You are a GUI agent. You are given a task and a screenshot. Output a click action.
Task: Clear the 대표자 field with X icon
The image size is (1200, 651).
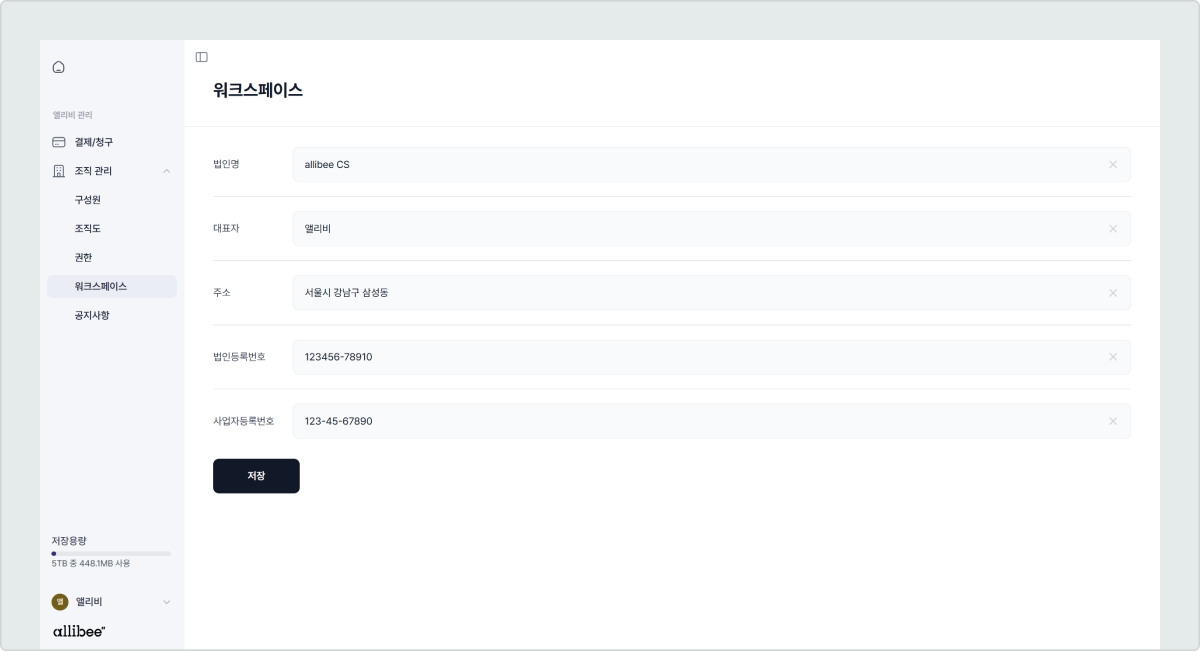coord(1112,229)
